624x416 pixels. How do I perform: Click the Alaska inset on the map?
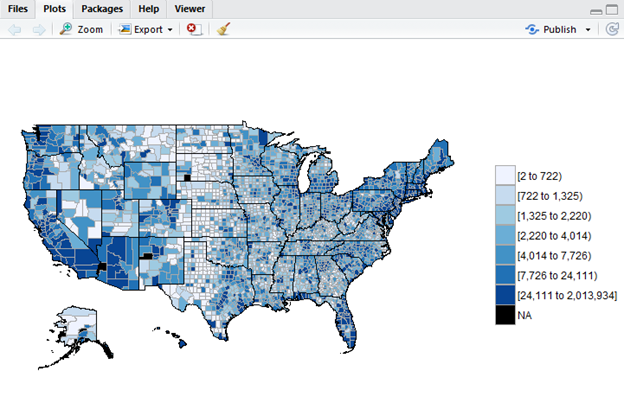[78, 328]
